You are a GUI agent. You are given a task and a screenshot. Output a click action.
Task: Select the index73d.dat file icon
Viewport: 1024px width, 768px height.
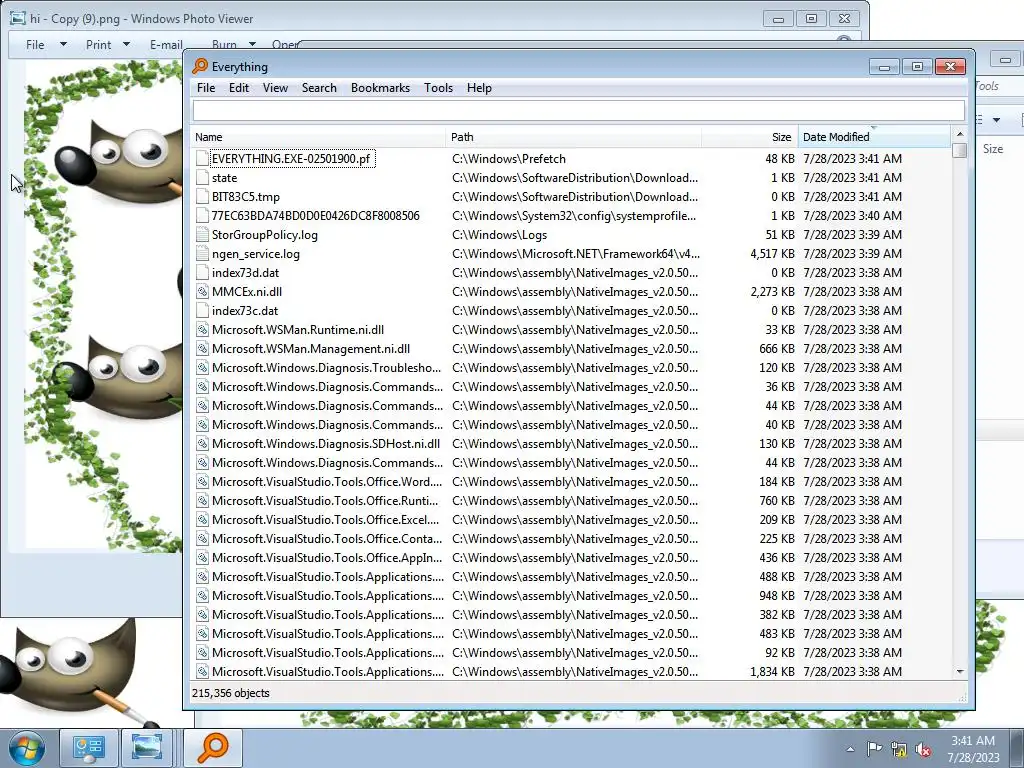tap(202, 272)
